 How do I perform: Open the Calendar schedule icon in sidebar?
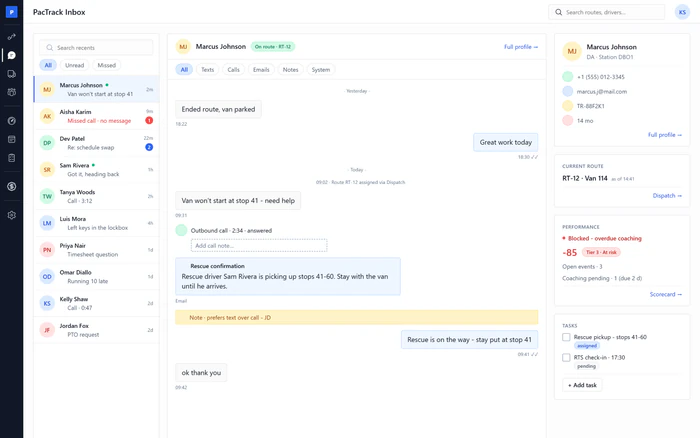click(x=12, y=139)
